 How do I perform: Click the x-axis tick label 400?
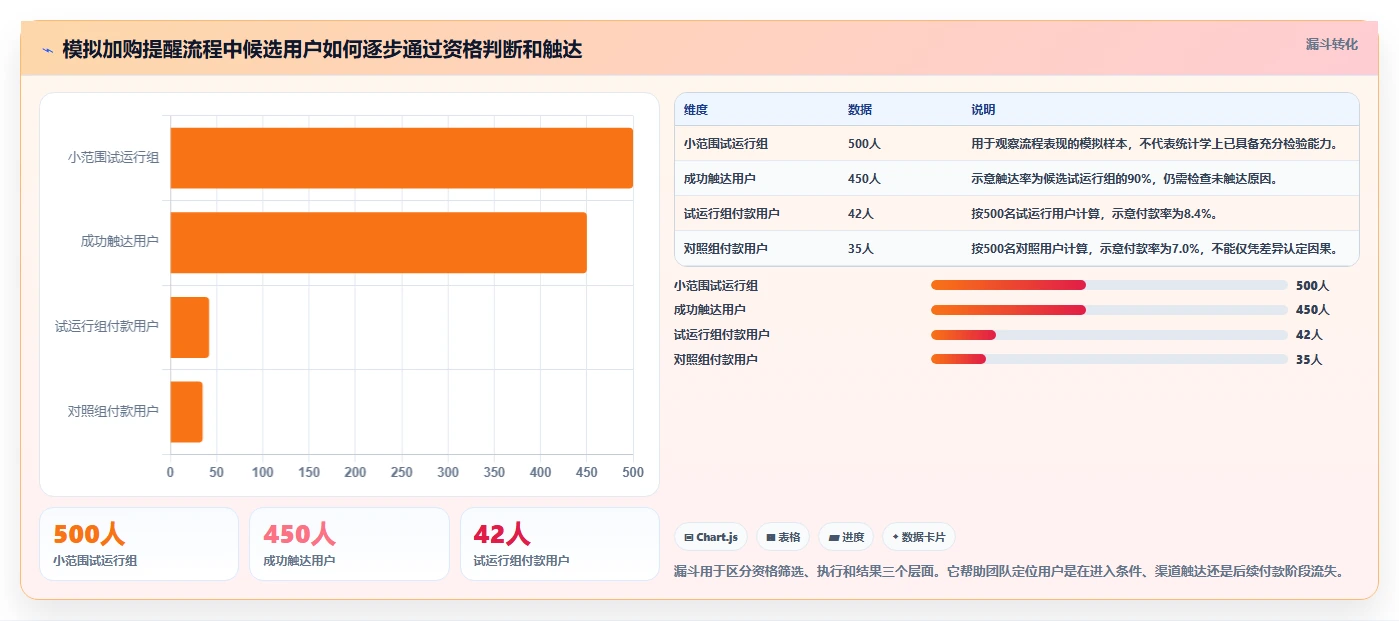(540, 472)
